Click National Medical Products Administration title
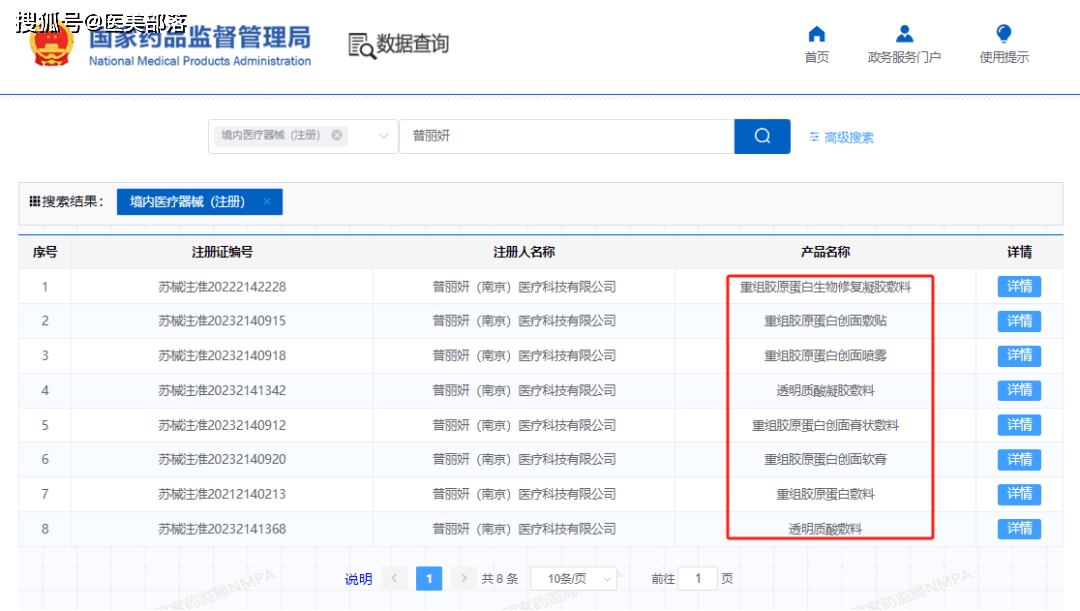1080x611 pixels. pyautogui.click(x=200, y=61)
